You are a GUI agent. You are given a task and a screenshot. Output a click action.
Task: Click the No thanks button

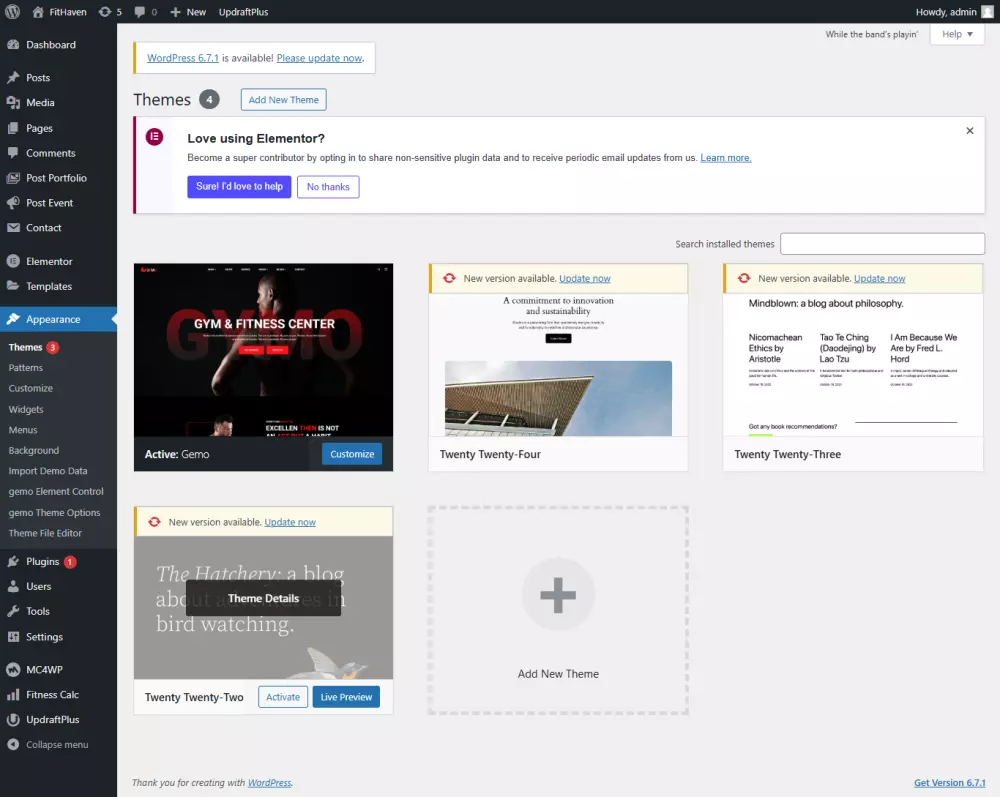click(x=328, y=186)
